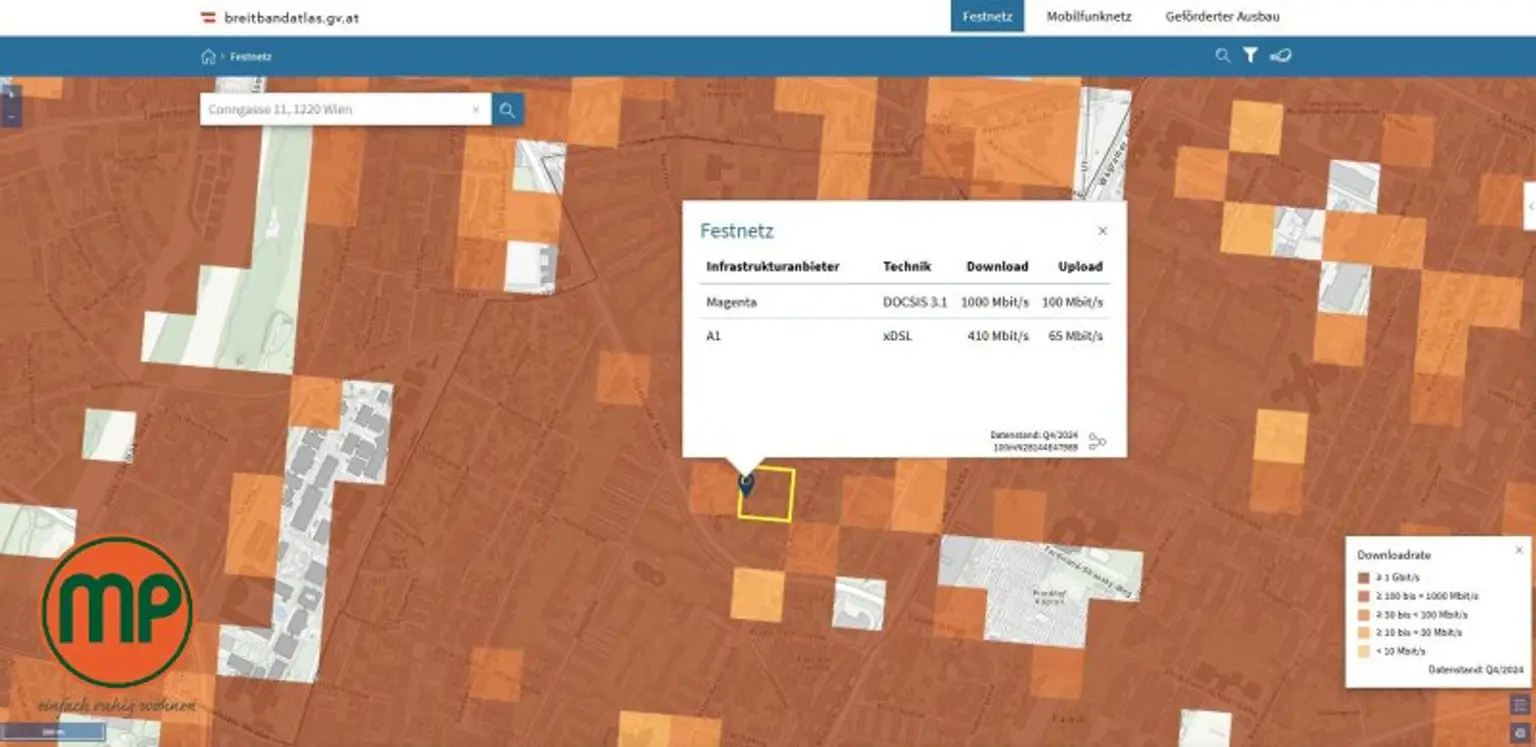Close the Downloadrate legend
Screen dimensions: 1536x747
(1519, 550)
